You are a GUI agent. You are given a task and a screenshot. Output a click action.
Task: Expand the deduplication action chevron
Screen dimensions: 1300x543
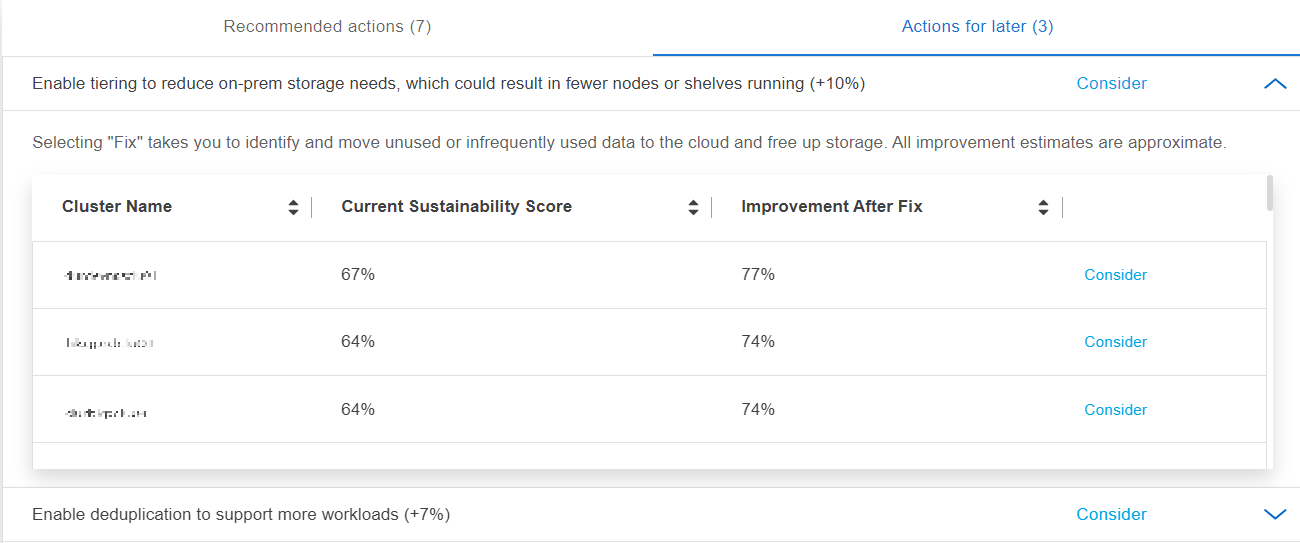coord(1275,514)
